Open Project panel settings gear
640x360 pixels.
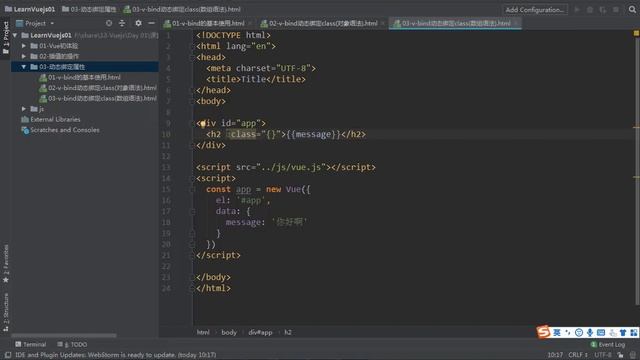click(x=138, y=23)
